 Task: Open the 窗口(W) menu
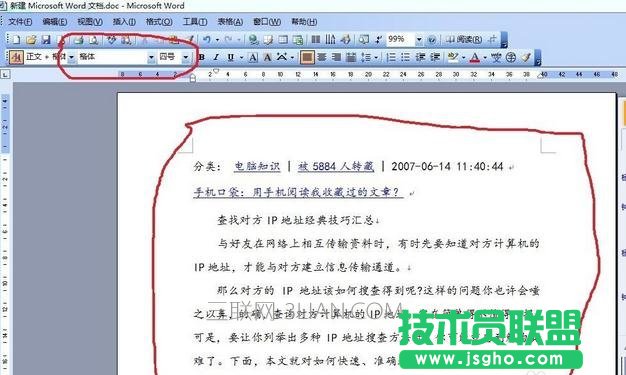point(267,22)
